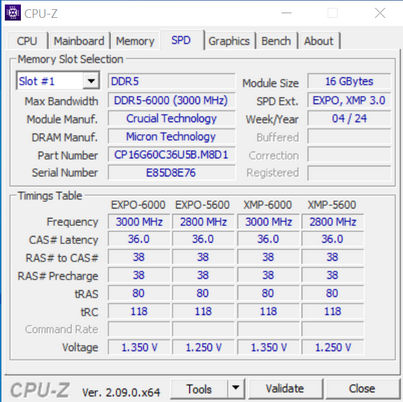Screen dimensions: 403x402
Task: Minimize the CPU-Z window
Action: [286, 13]
